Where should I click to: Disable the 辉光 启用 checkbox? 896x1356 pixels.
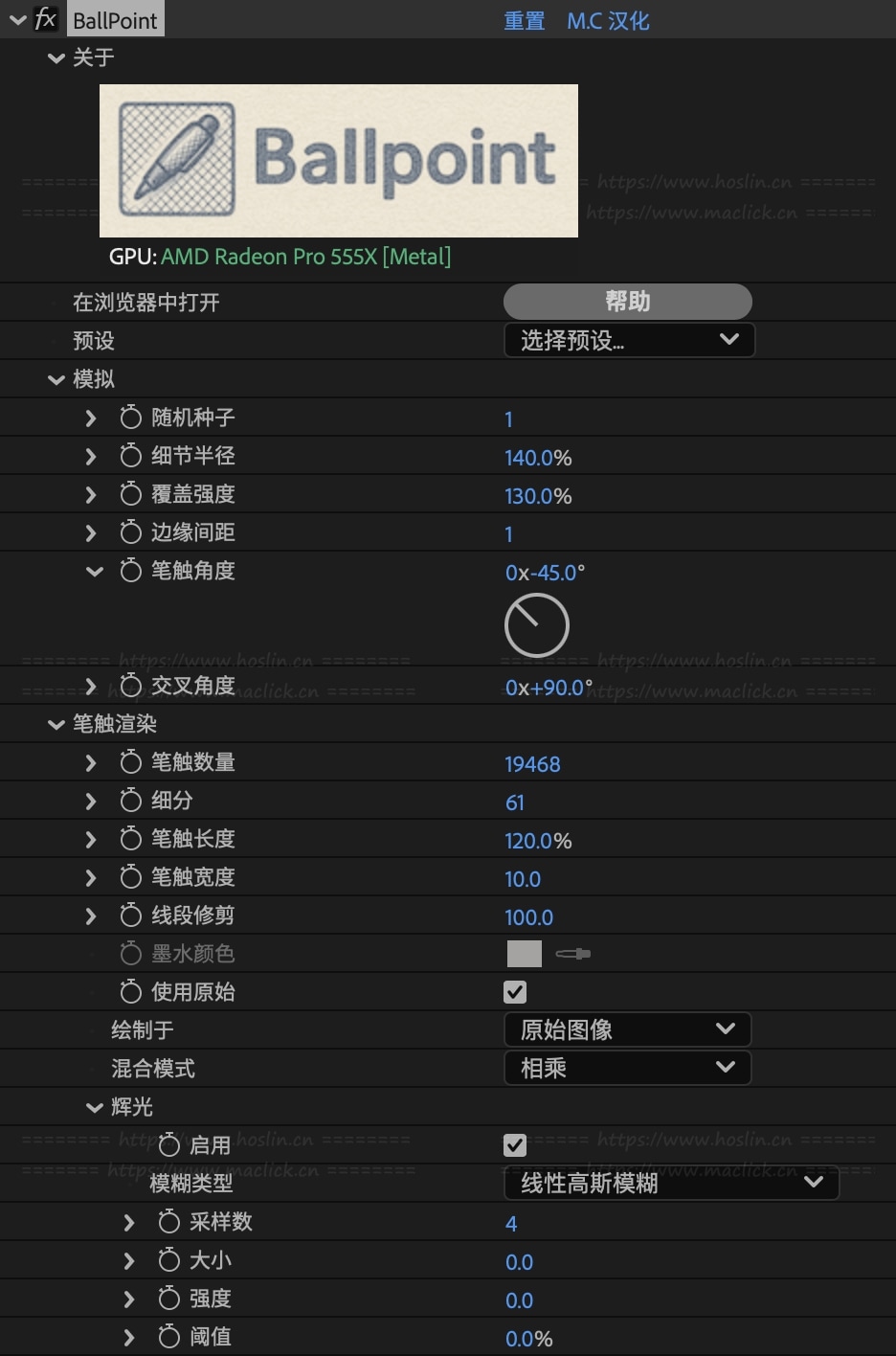[x=515, y=1145]
